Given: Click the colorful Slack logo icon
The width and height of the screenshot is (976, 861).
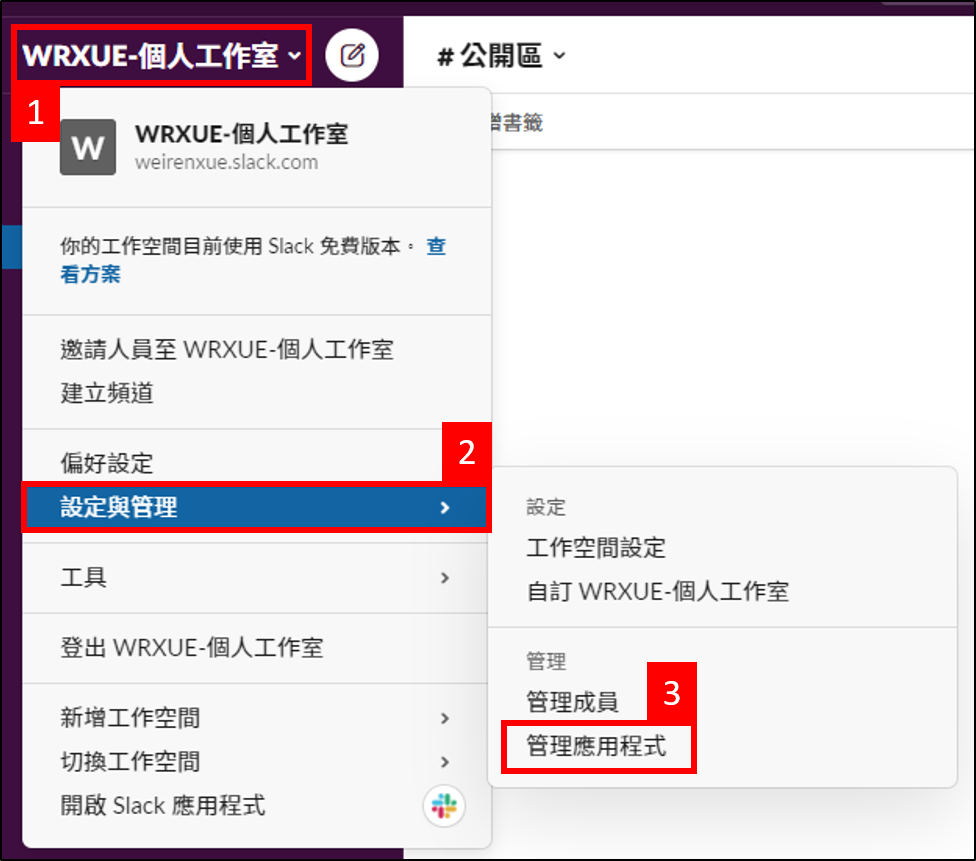Looking at the screenshot, I should (x=444, y=806).
